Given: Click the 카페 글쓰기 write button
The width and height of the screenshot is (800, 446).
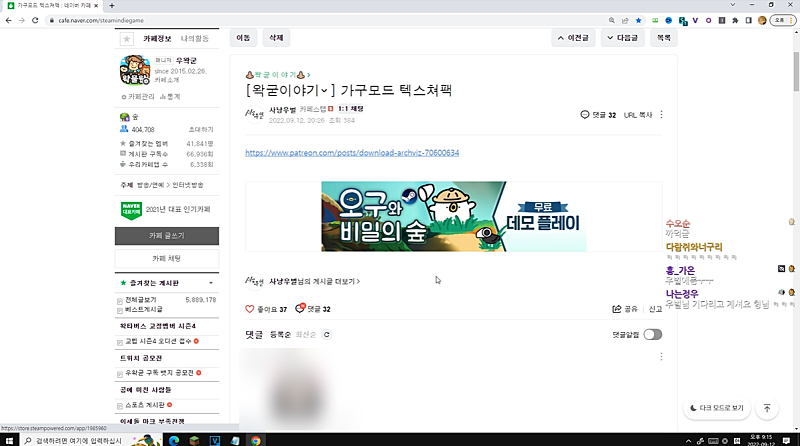Looking at the screenshot, I should tap(167, 236).
